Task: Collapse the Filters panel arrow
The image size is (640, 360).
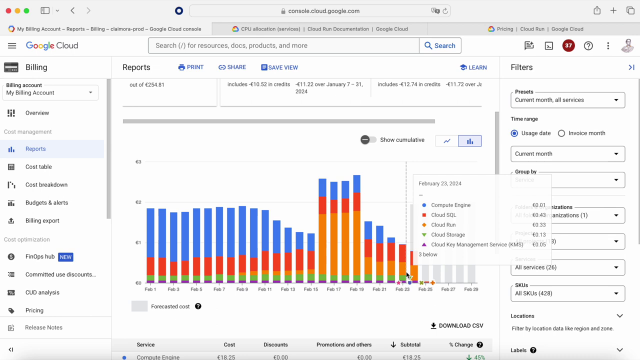Action: pos(631,67)
